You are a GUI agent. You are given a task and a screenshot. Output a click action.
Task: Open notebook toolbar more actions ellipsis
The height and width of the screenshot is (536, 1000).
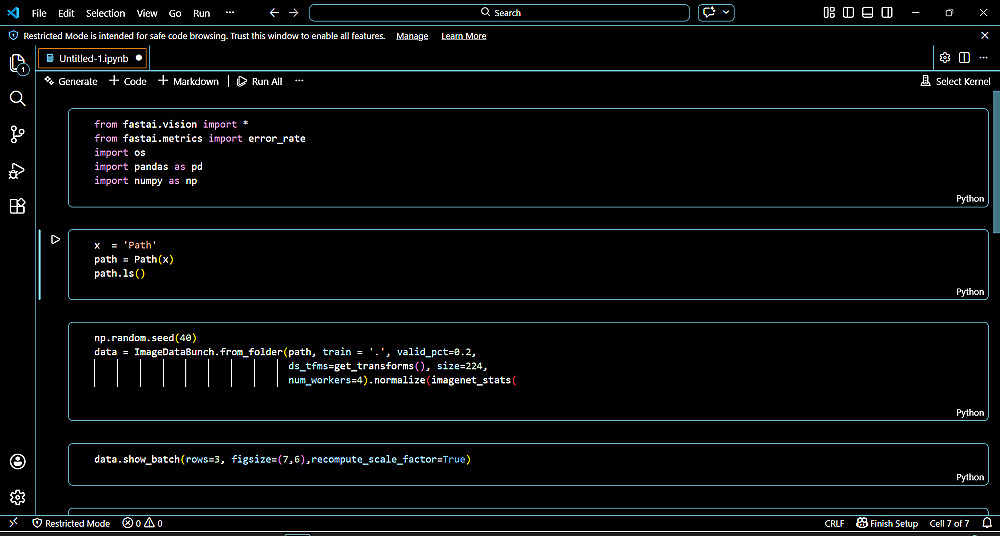298,81
